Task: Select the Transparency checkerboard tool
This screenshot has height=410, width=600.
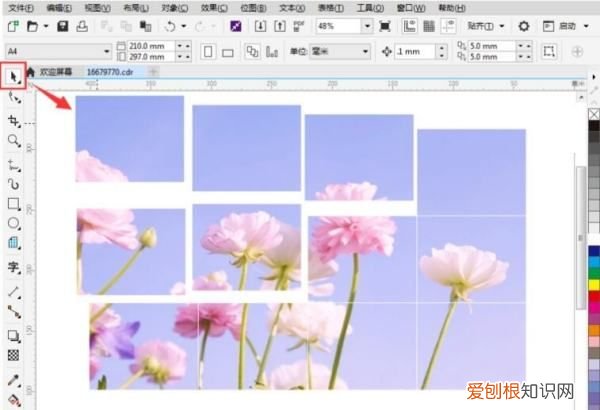Action: pyautogui.click(x=14, y=355)
